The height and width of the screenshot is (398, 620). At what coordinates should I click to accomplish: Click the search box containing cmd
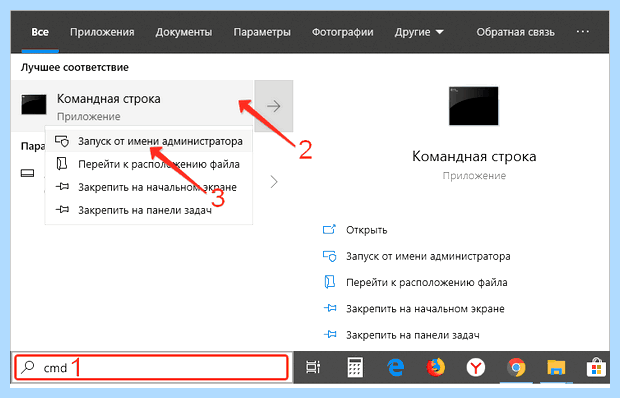click(151, 368)
